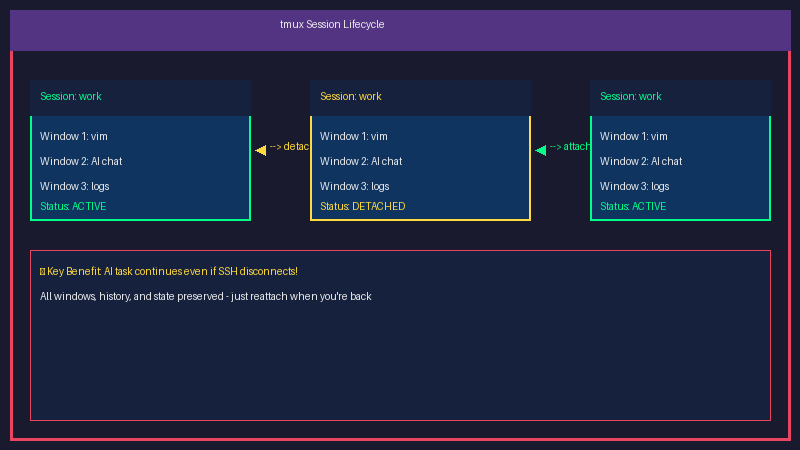Image resolution: width=800 pixels, height=450 pixels.
Task: Select 'Session: work' header in yellow detached box
Action: coord(351,96)
